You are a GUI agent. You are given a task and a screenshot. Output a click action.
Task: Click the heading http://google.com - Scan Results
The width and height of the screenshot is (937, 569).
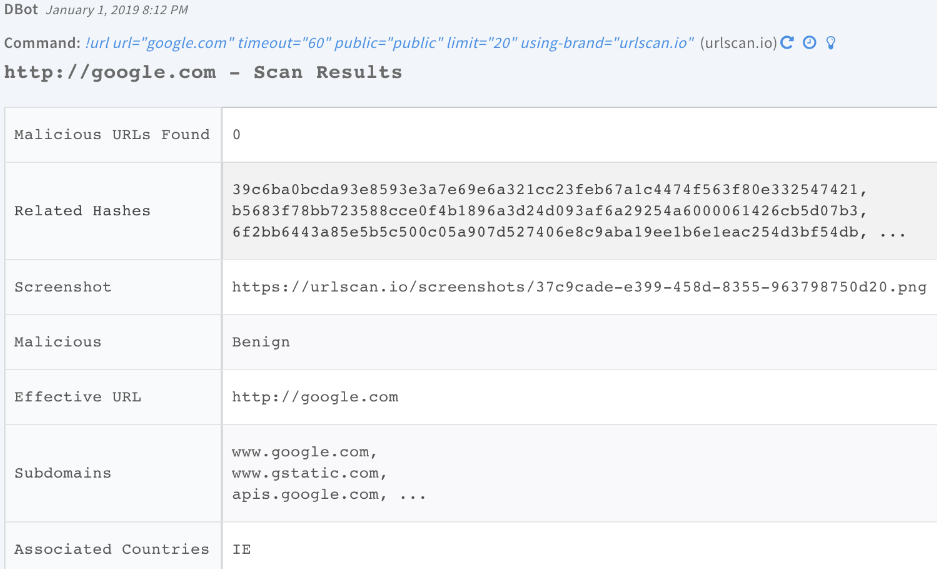click(203, 72)
